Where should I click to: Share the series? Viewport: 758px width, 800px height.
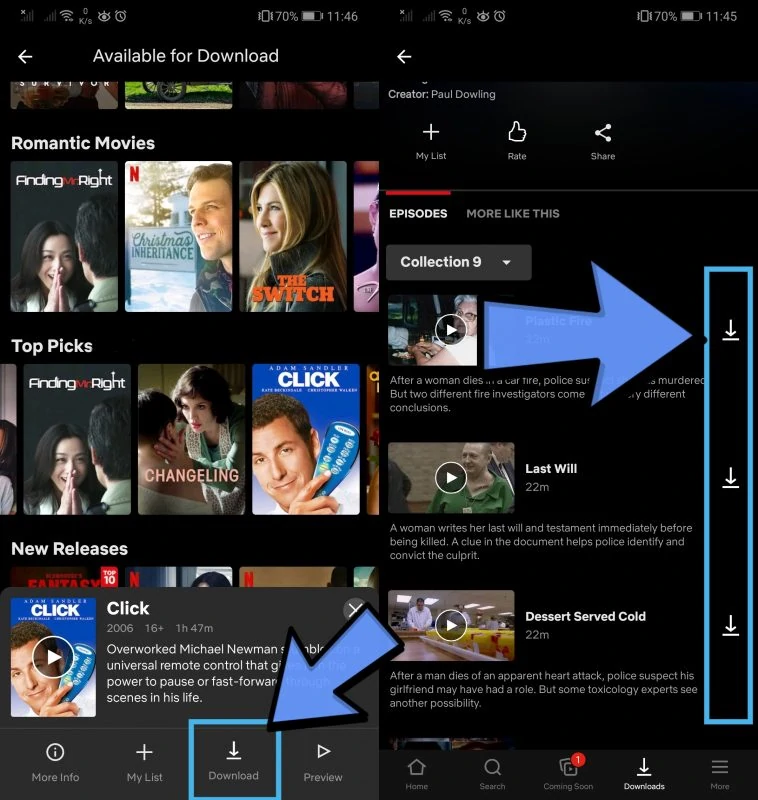603,142
